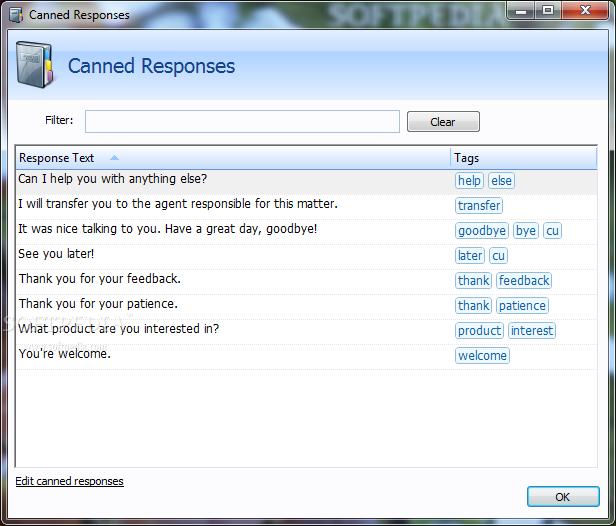Click the 'bye' tag
Screen dimensions: 616x526
point(526,231)
